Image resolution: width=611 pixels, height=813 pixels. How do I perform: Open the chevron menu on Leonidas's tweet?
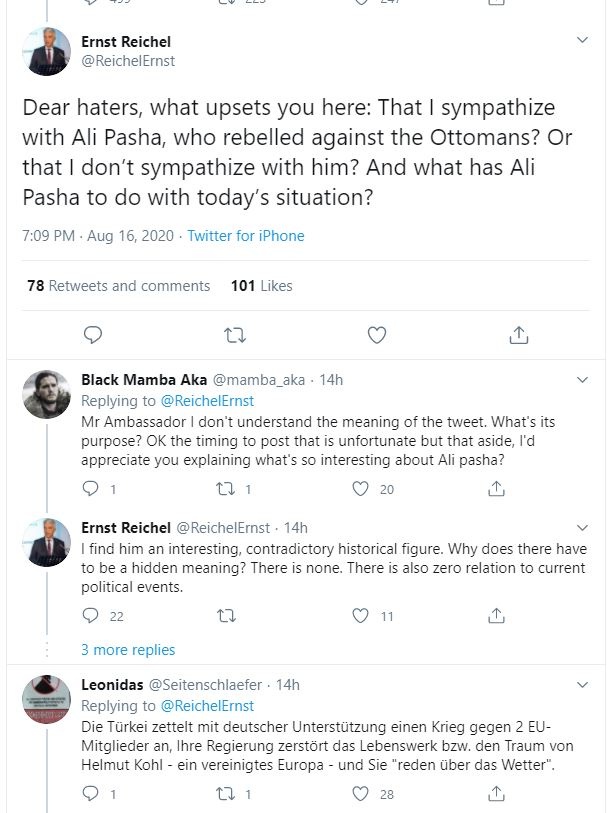click(x=584, y=685)
